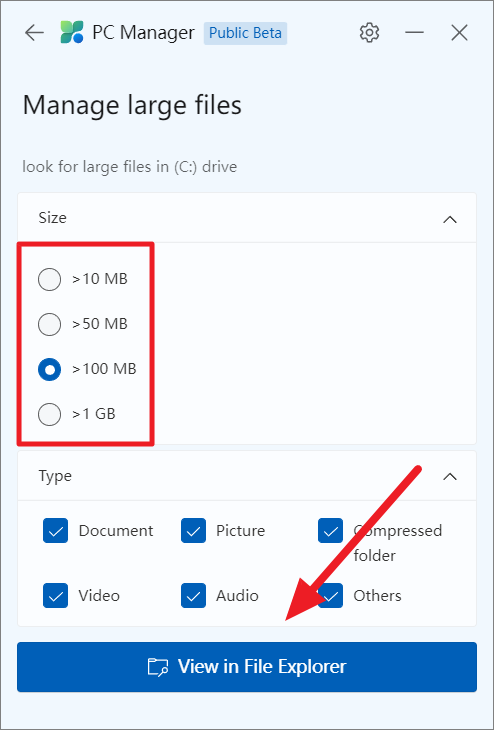
Task: Open settings via the gear icon
Action: (369, 33)
